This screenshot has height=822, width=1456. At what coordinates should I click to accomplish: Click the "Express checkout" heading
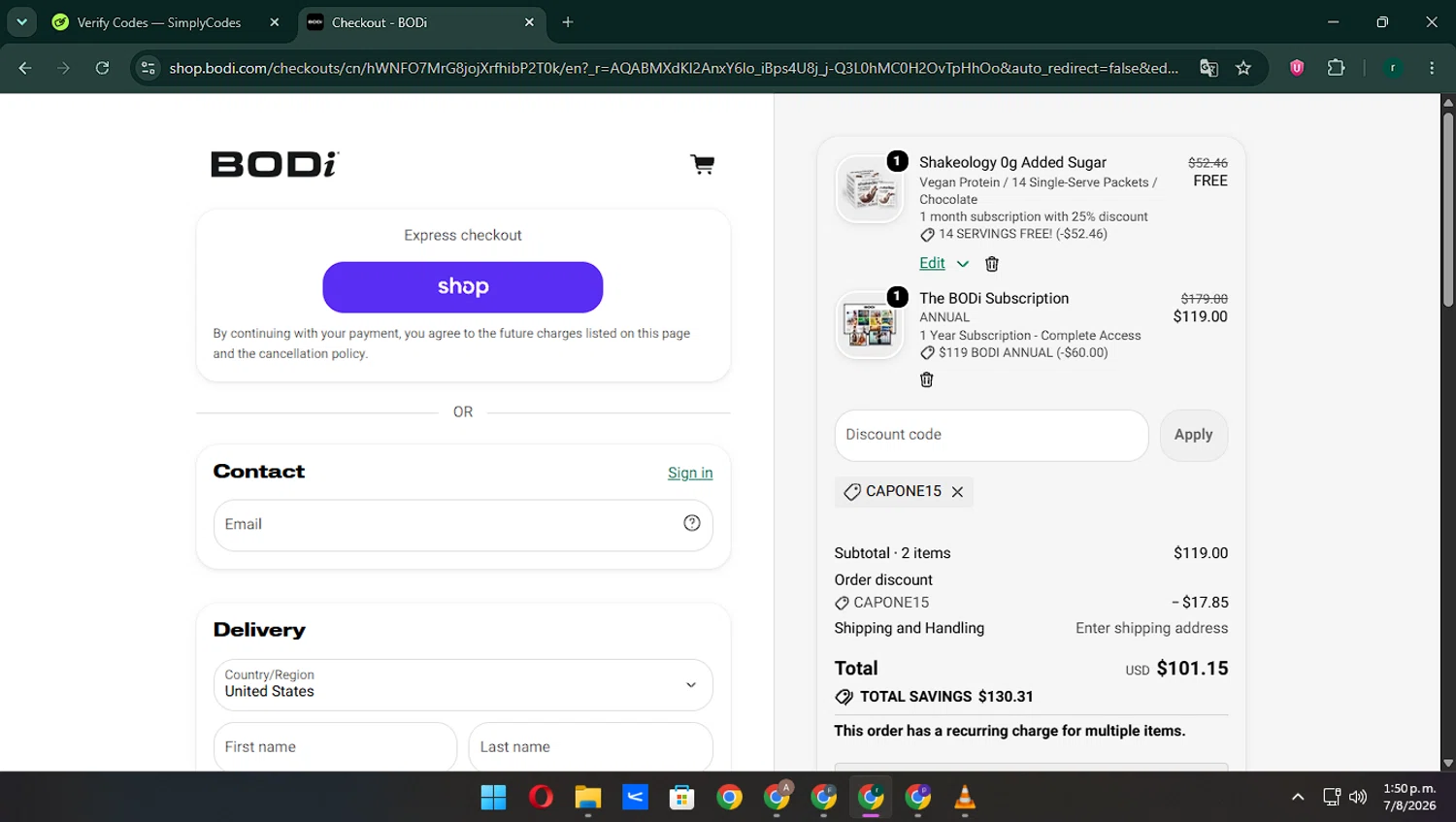coord(463,236)
